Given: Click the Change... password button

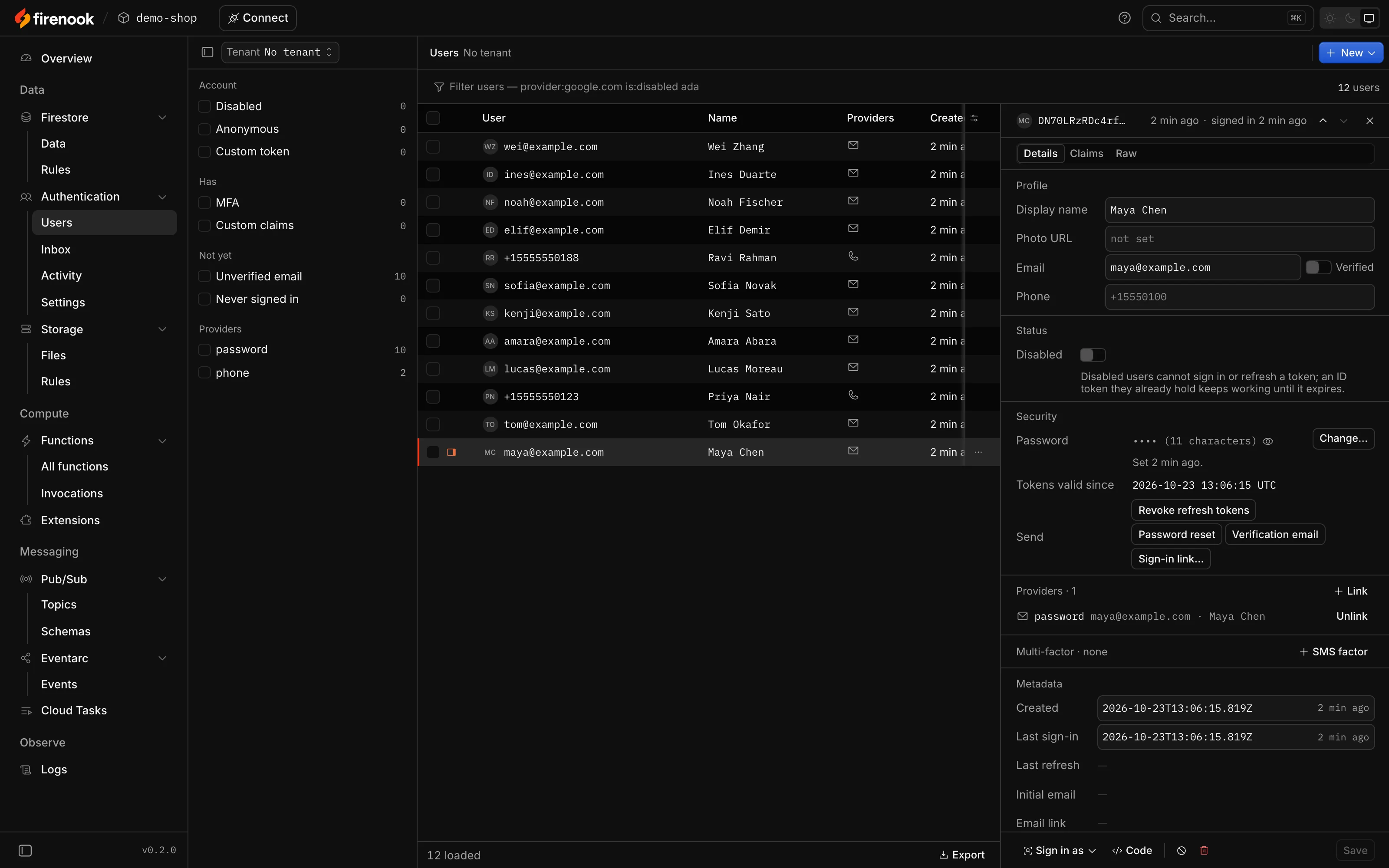Looking at the screenshot, I should [1343, 439].
